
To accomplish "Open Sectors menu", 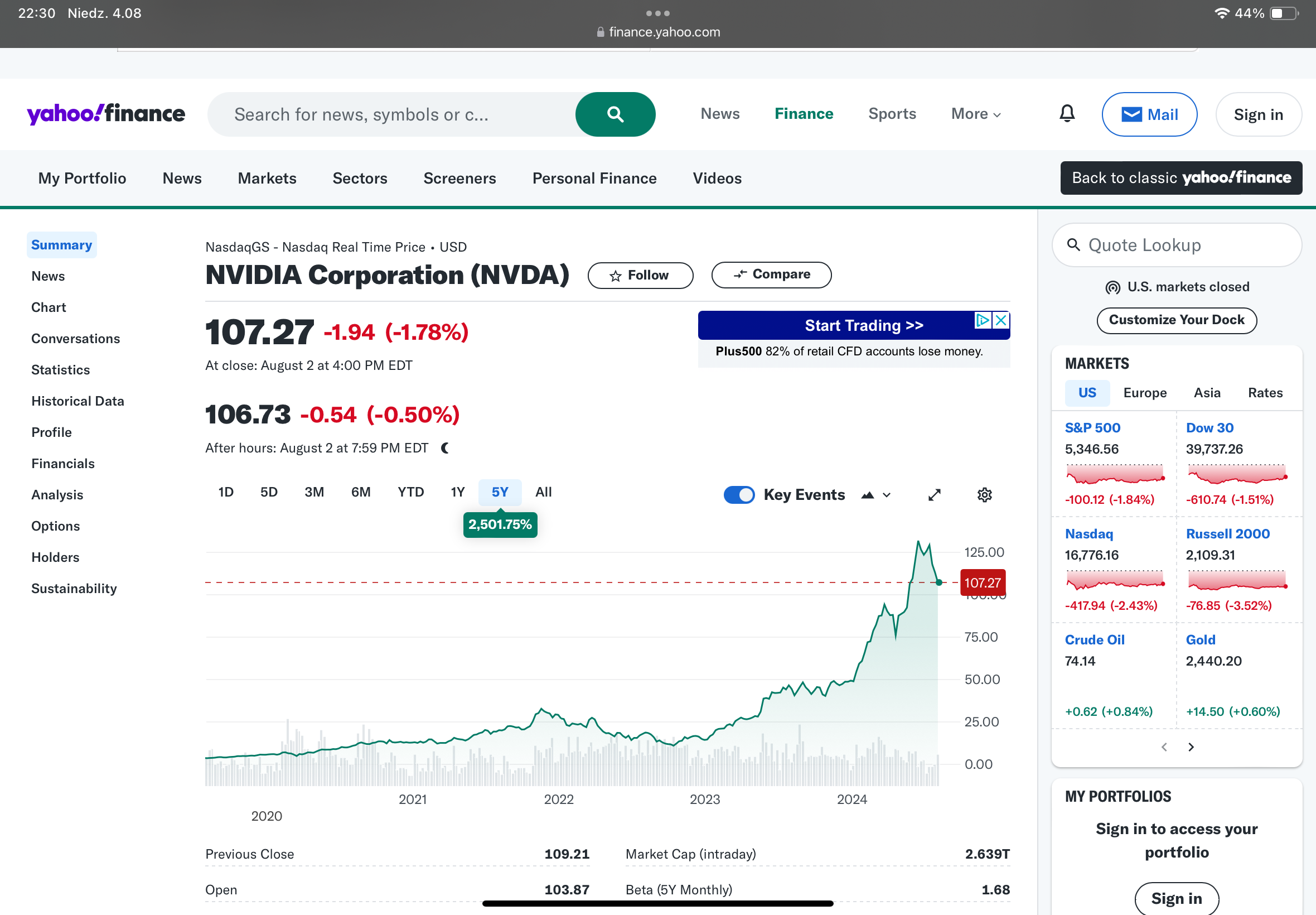I will coord(360,179).
